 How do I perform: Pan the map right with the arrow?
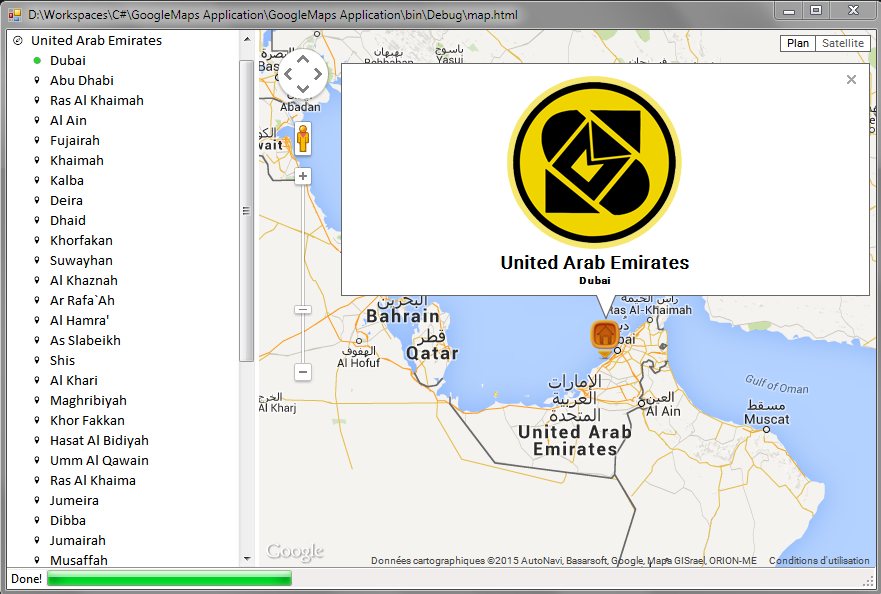tap(317, 74)
